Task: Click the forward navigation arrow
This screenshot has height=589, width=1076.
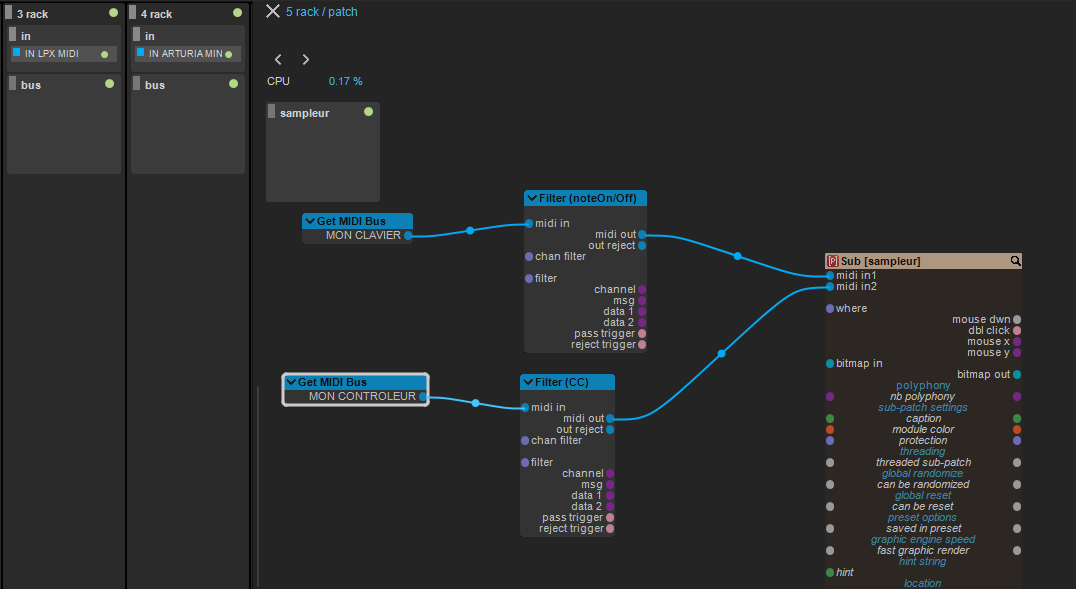Action: 306,60
